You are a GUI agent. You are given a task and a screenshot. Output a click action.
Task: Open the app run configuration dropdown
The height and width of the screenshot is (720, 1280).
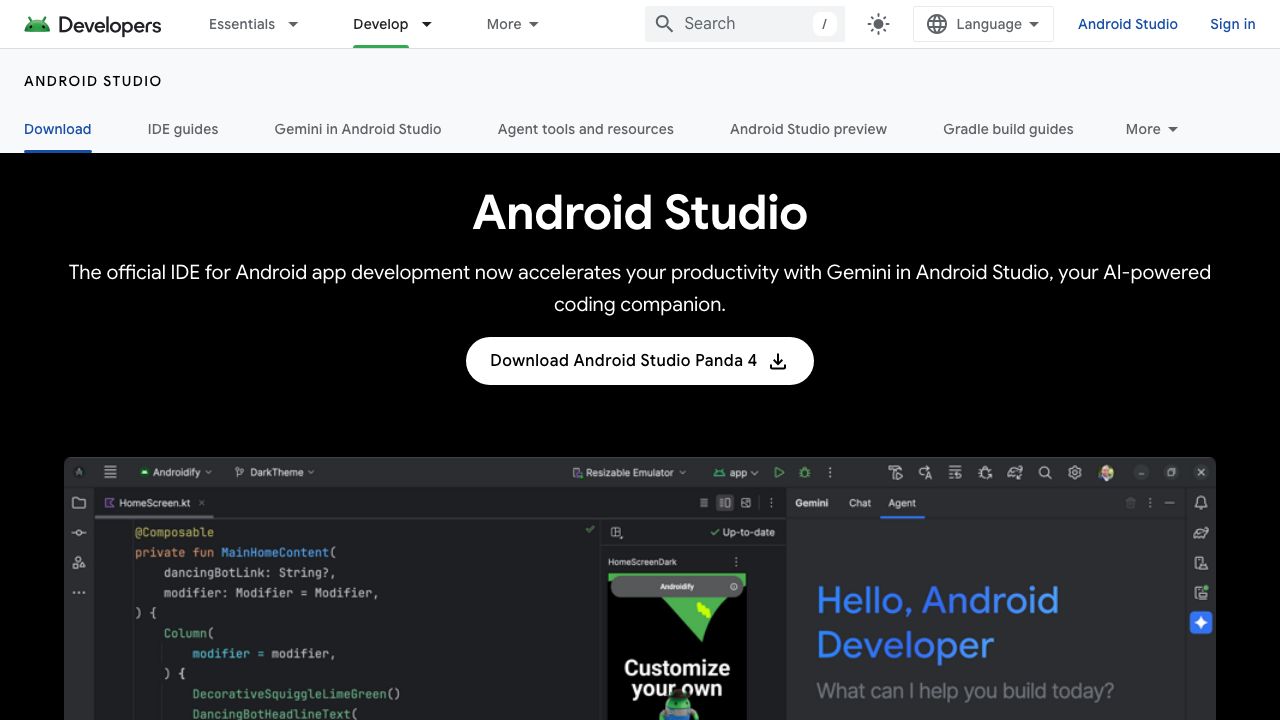tap(736, 472)
